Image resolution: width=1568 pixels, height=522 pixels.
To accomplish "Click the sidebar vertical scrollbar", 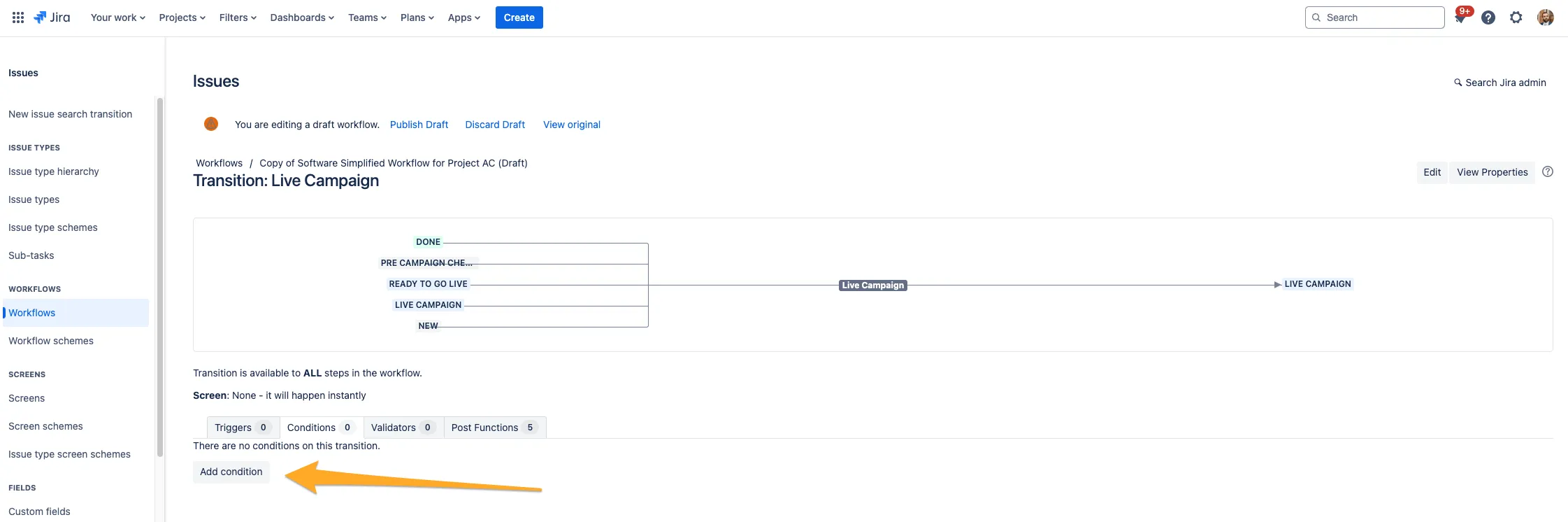I will (x=160, y=277).
